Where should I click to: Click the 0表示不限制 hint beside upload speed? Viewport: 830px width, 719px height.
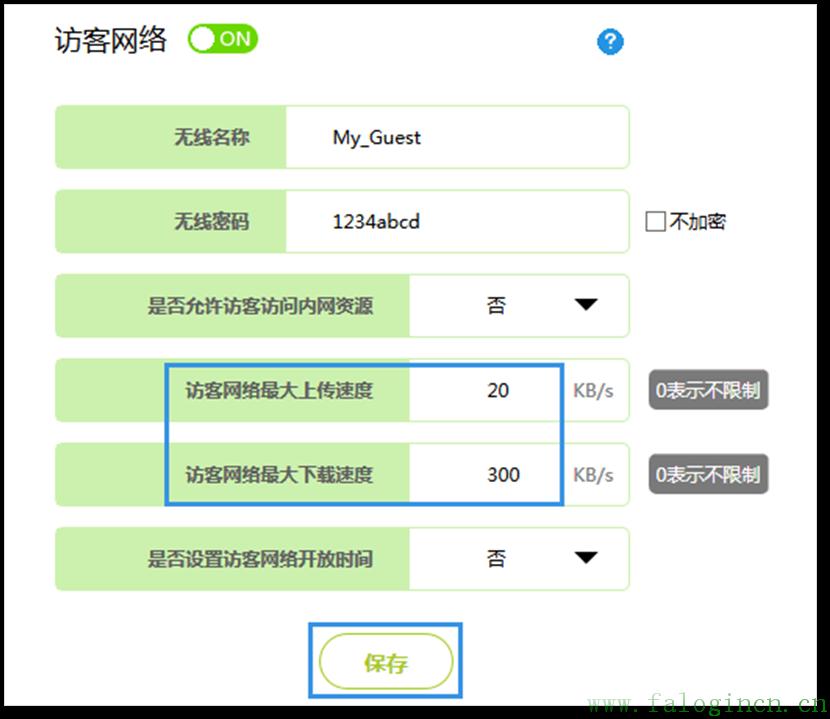(707, 391)
